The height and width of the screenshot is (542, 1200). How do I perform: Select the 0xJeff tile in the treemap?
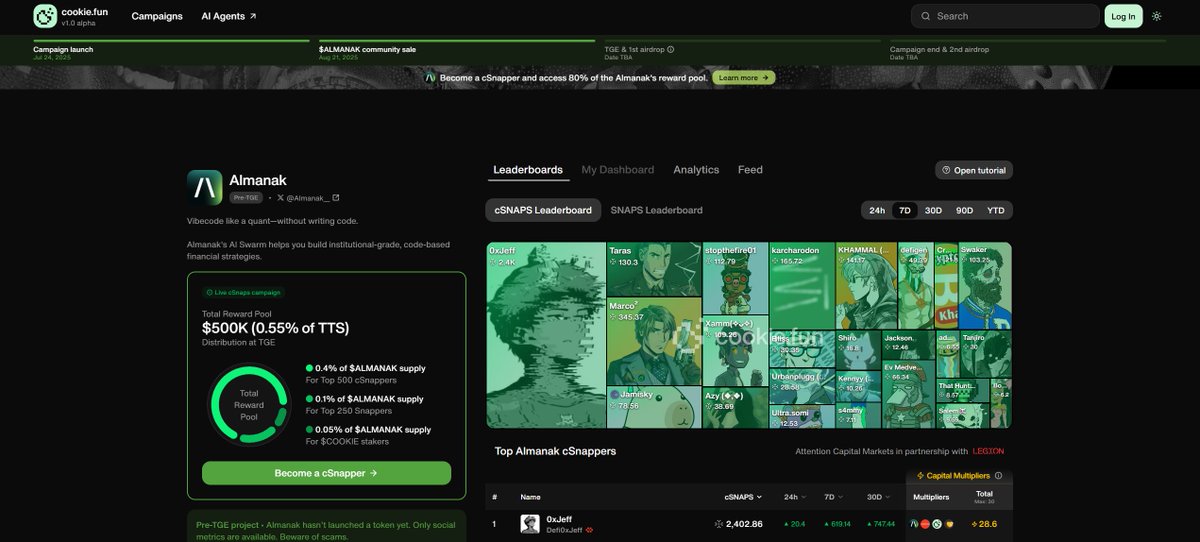(546, 335)
